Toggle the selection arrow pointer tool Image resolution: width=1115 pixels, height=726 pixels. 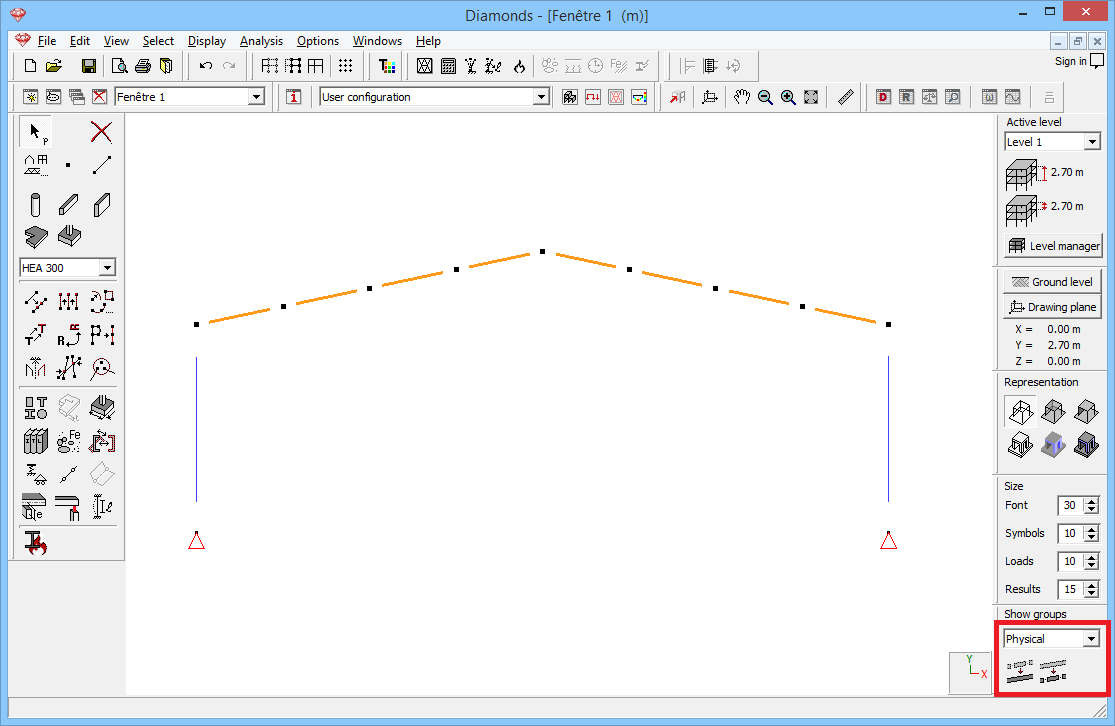(36, 132)
